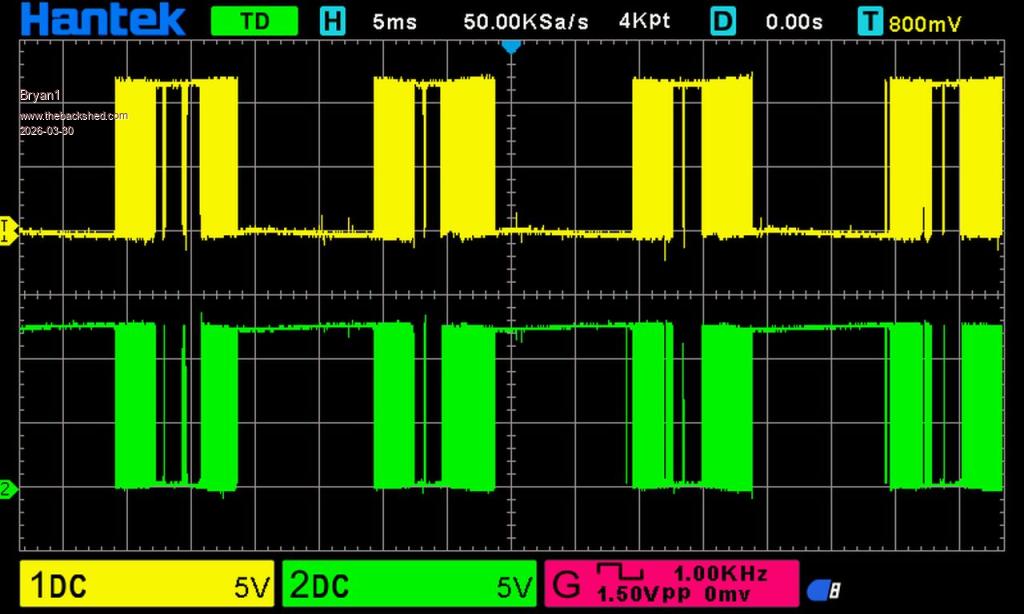Click the yellow trigger level marker on left edge
Image resolution: width=1024 pixels, height=614 pixels.
pyautogui.click(x=8, y=231)
